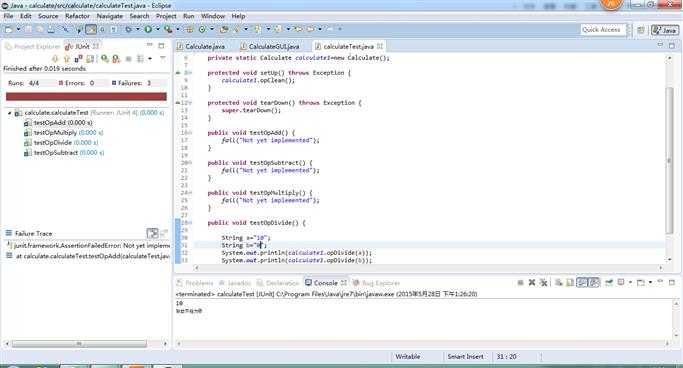Open the Problems tab in the bottom panel
The width and height of the screenshot is (683, 368).
(195, 283)
